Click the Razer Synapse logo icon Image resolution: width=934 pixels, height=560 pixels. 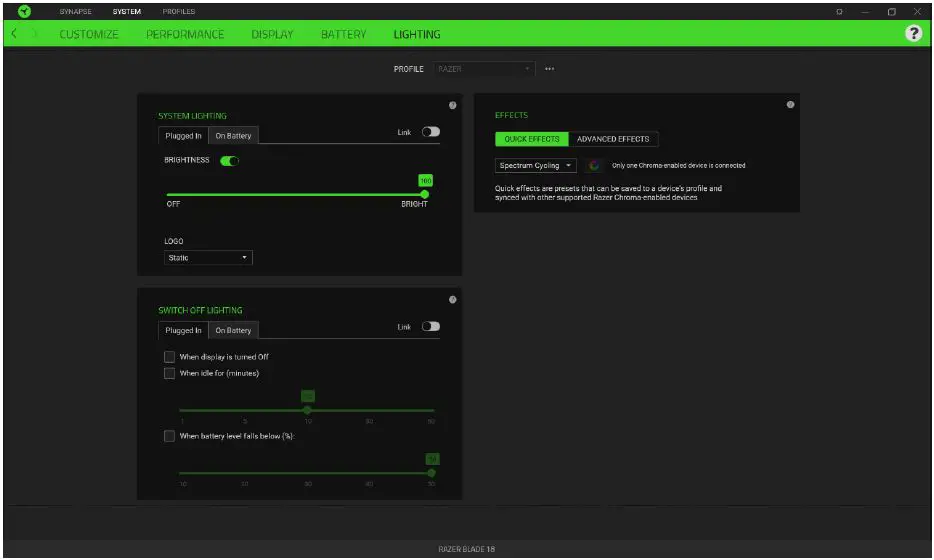click(x=24, y=11)
